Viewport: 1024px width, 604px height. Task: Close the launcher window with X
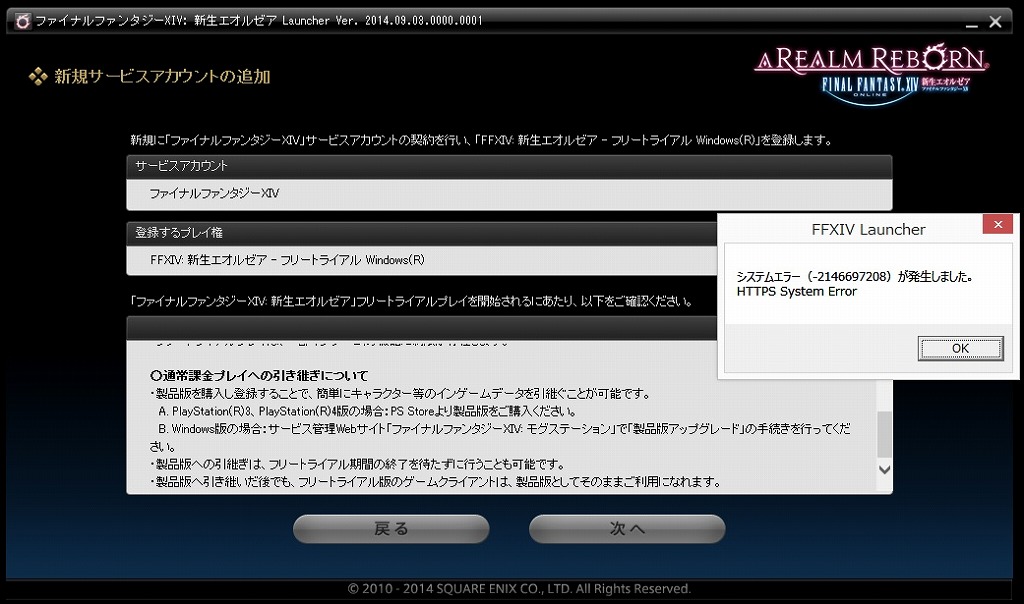pos(995,22)
